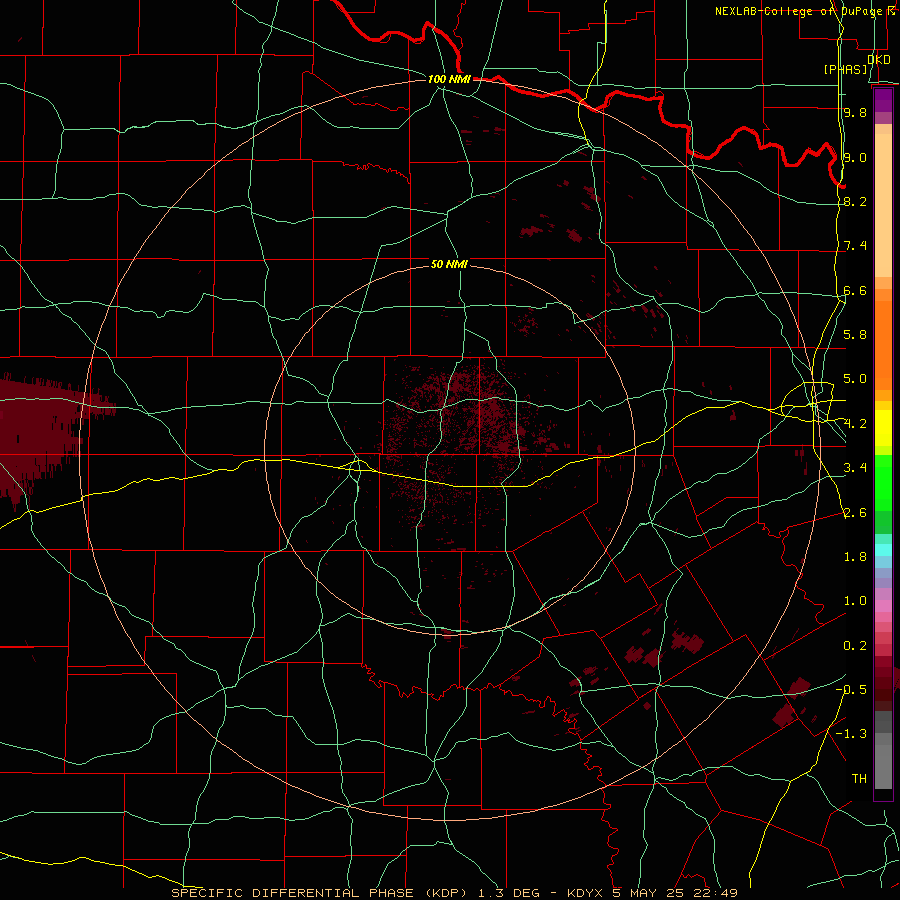This screenshot has height=900, width=900.
Task: Select the 1.8 value on color scale
Action: (x=855, y=557)
